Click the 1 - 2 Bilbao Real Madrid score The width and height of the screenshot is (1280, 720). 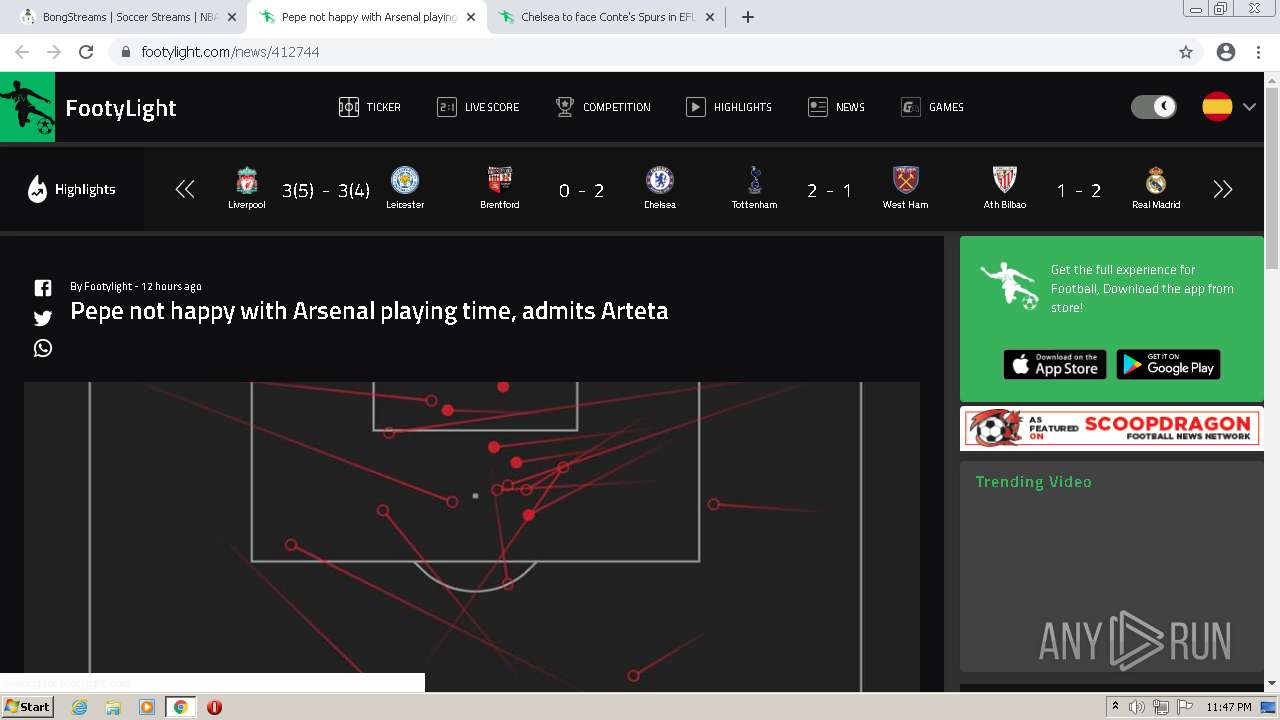coord(1079,190)
